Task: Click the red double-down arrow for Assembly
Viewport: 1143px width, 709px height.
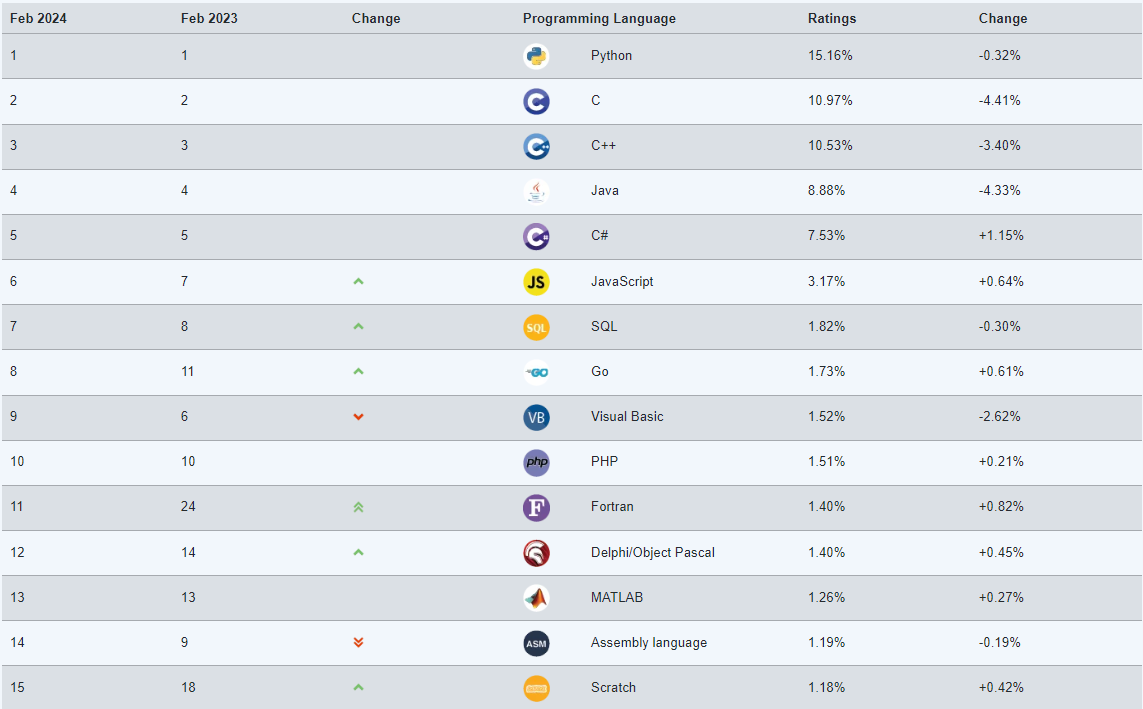Action: pyautogui.click(x=358, y=642)
